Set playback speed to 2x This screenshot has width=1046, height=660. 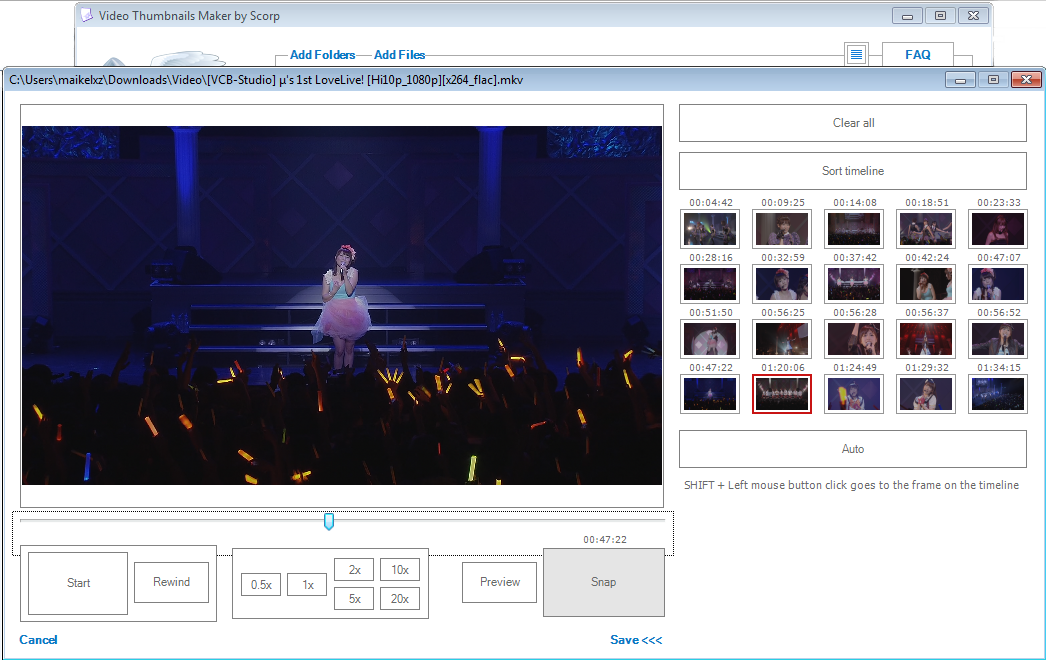[354, 570]
